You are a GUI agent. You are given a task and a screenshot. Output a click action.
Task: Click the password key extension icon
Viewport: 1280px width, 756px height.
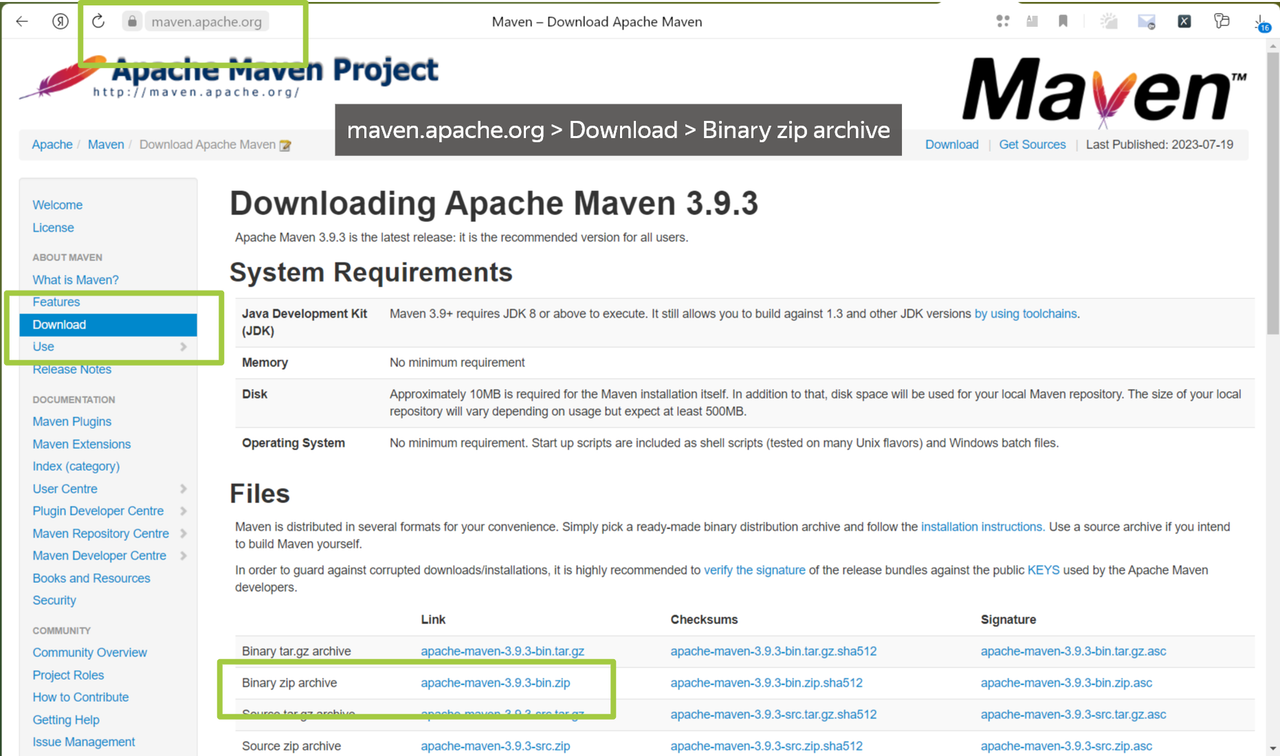coord(1220,20)
